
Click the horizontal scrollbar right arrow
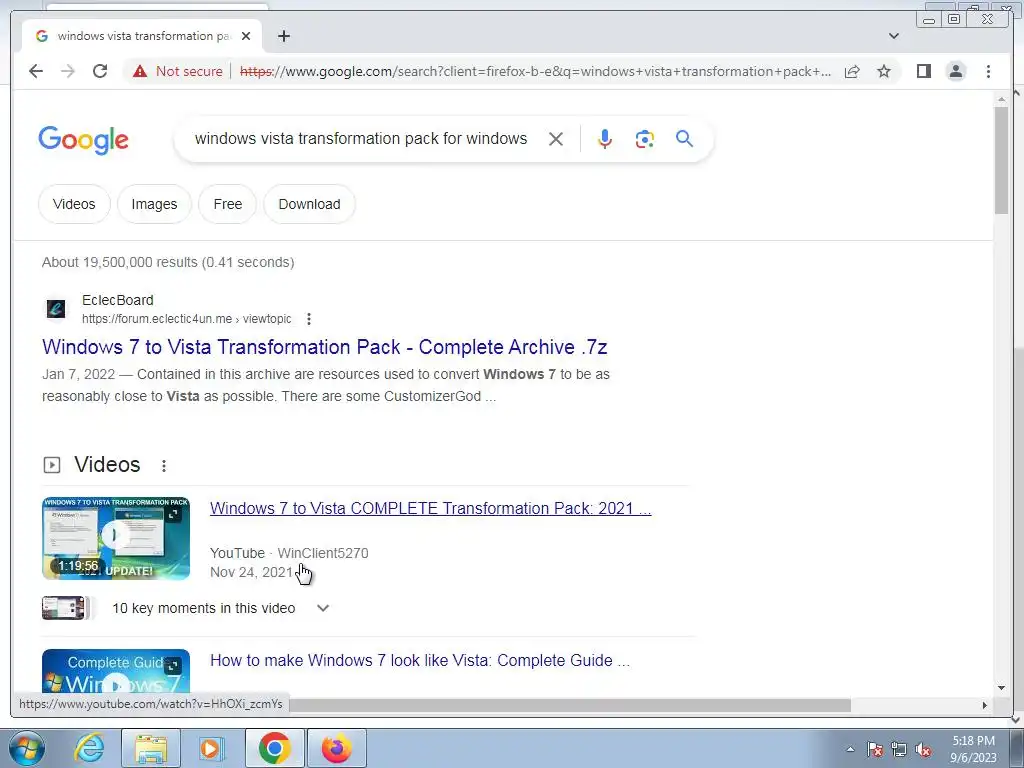click(985, 705)
